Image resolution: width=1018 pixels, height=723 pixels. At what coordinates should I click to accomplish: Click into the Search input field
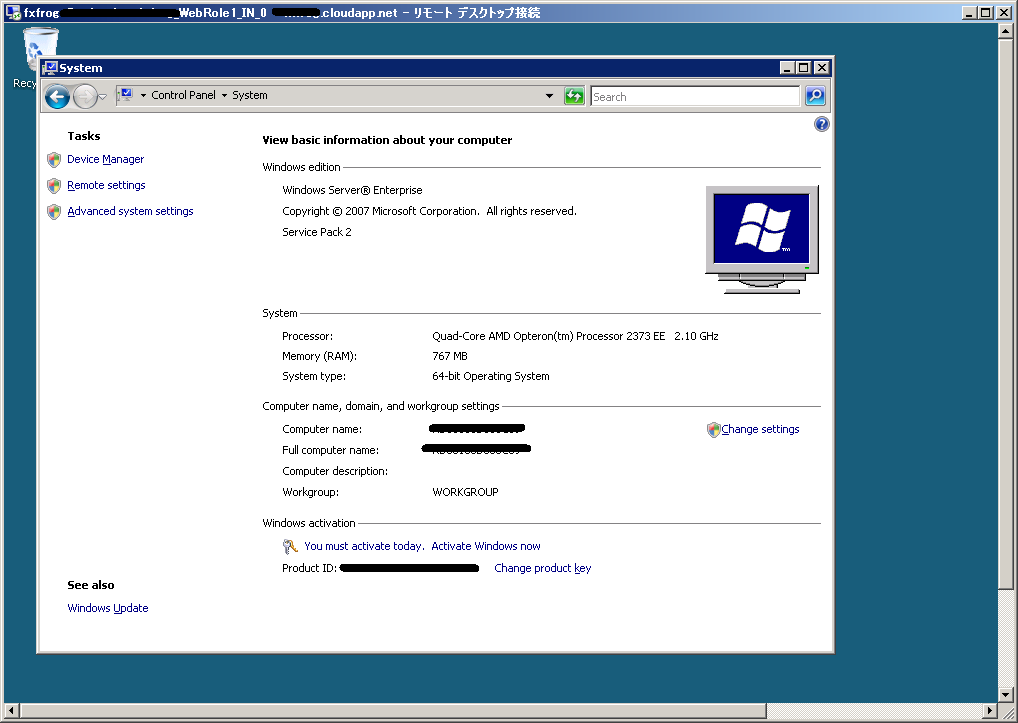pos(694,97)
